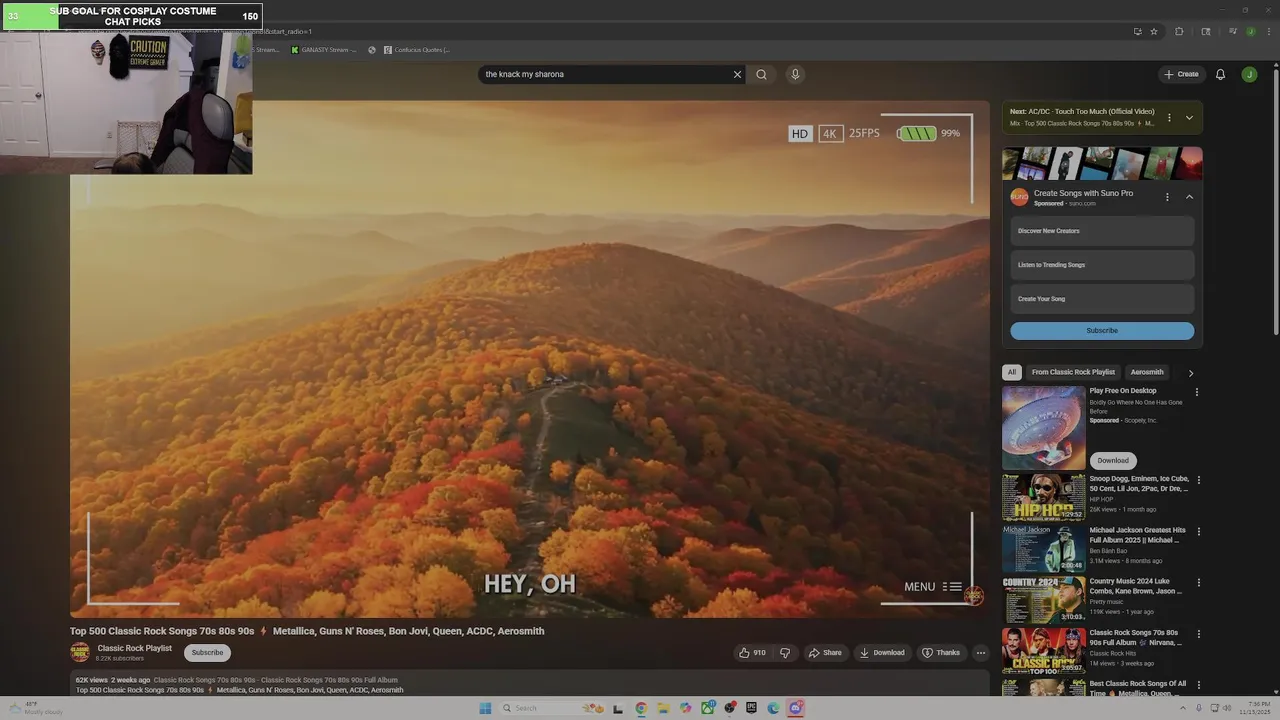The height and width of the screenshot is (720, 1280).
Task: Open the YouTube account avatar menu
Action: tap(1249, 74)
